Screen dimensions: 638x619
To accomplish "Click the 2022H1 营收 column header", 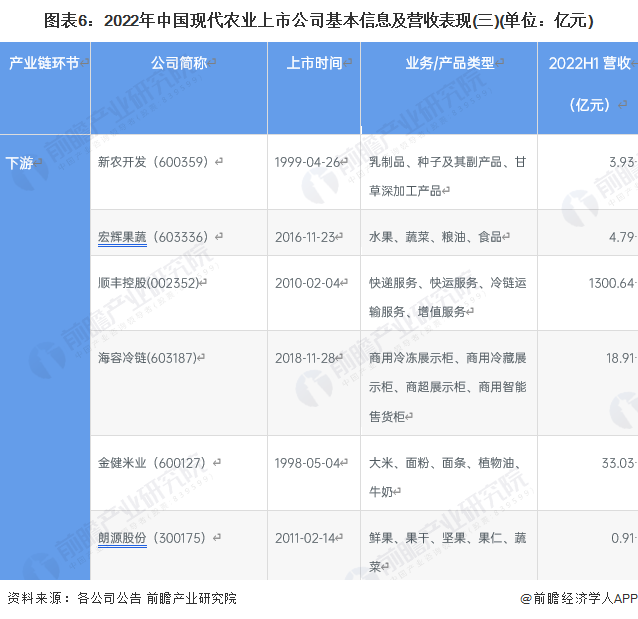I will click(x=590, y=64).
